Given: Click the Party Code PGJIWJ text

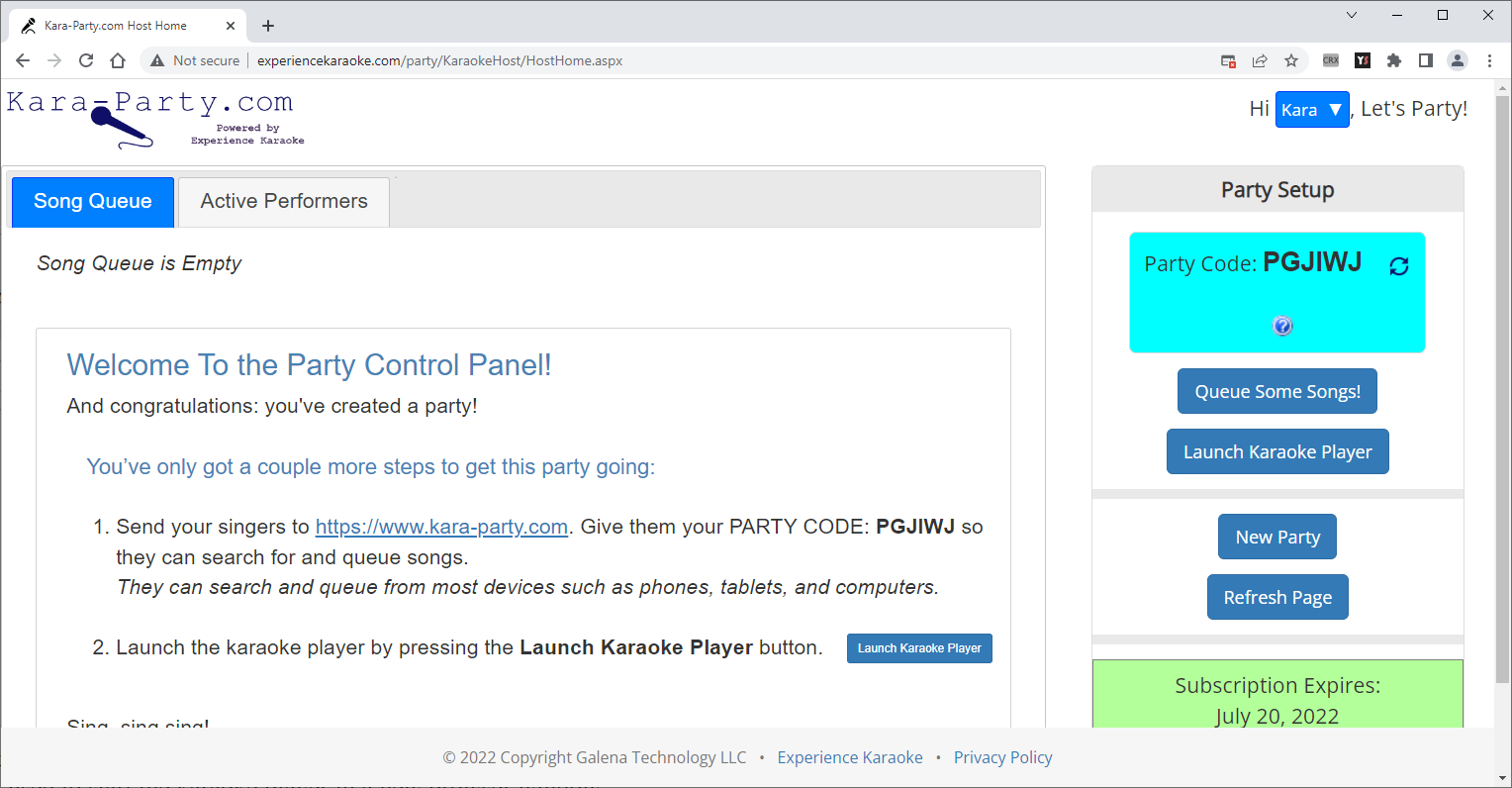Looking at the screenshot, I should point(1253,262).
